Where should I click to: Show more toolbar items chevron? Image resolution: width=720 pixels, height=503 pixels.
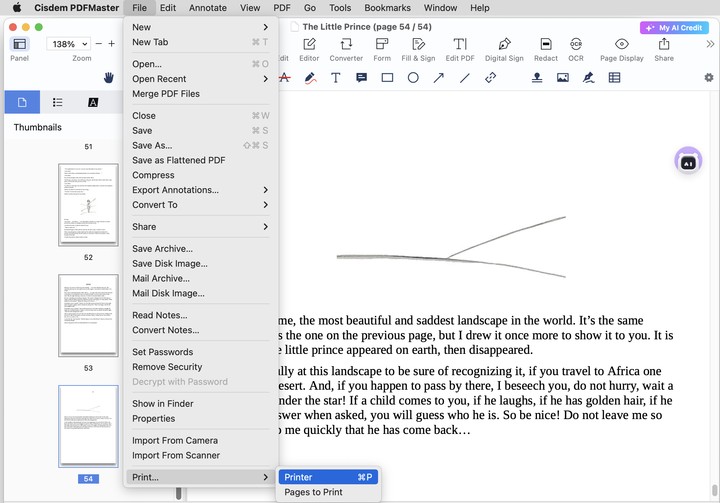tap(710, 44)
